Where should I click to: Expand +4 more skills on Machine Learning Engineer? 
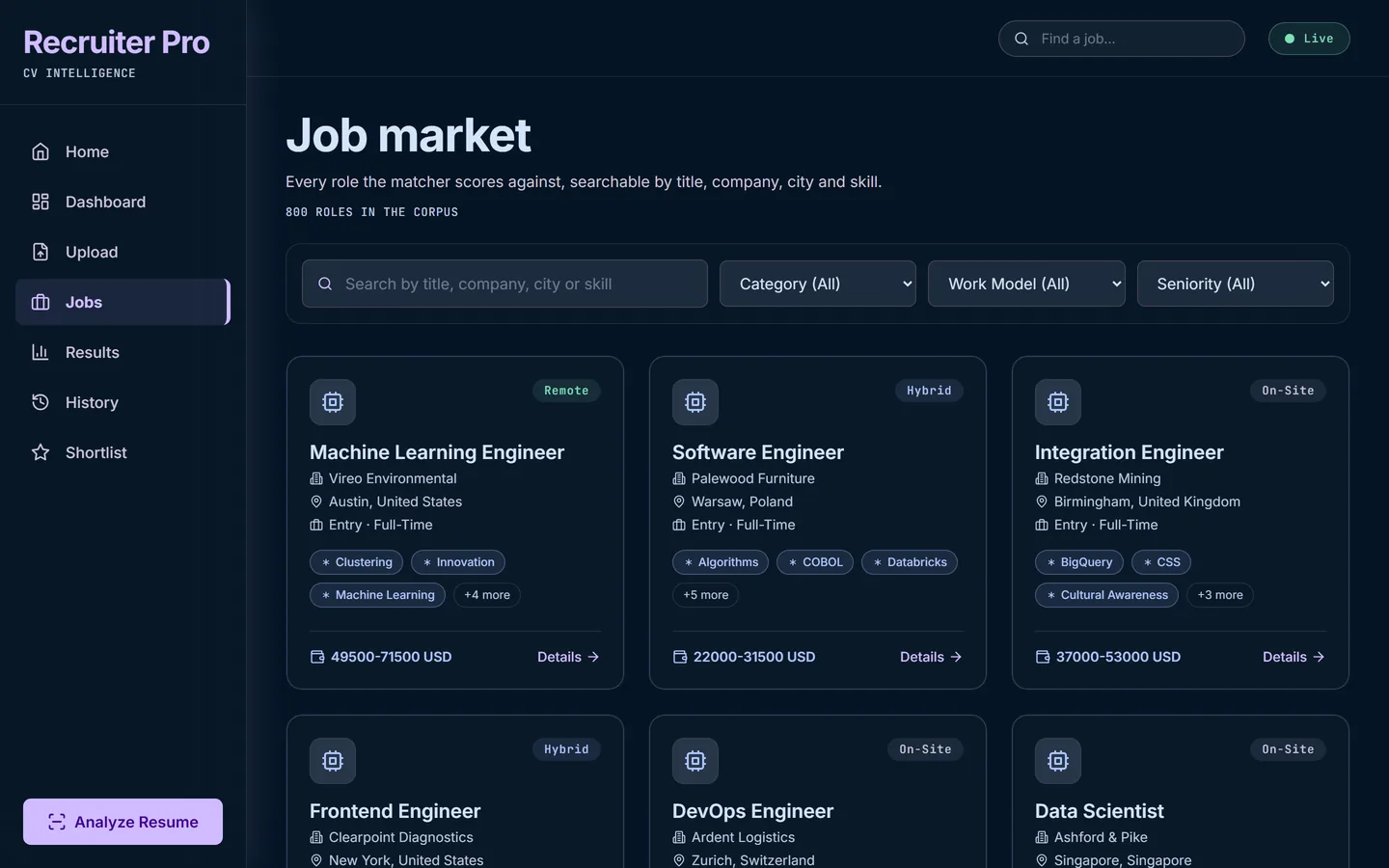pyautogui.click(x=487, y=595)
